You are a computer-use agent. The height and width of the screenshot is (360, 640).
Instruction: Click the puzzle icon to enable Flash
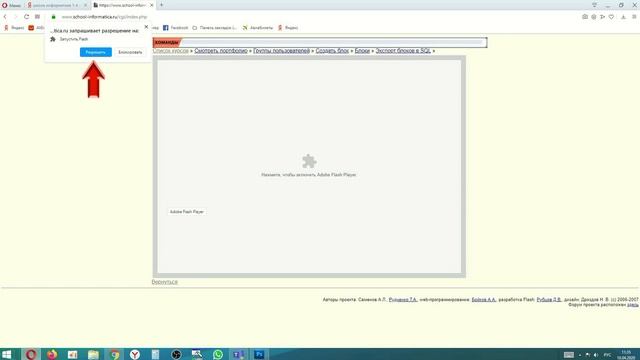(309, 161)
